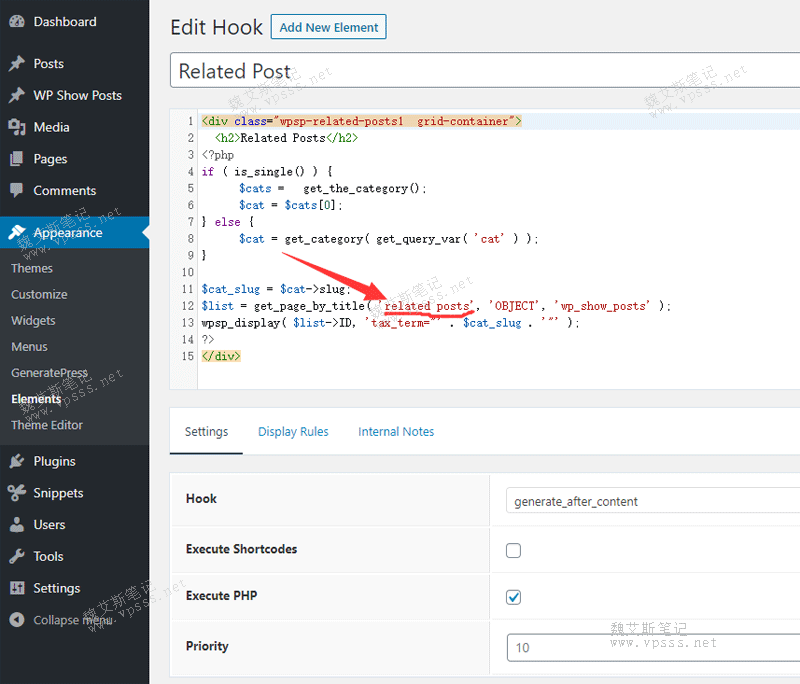Click the Collapse menu arrow icon
This screenshot has height=684, width=800.
coord(17,620)
